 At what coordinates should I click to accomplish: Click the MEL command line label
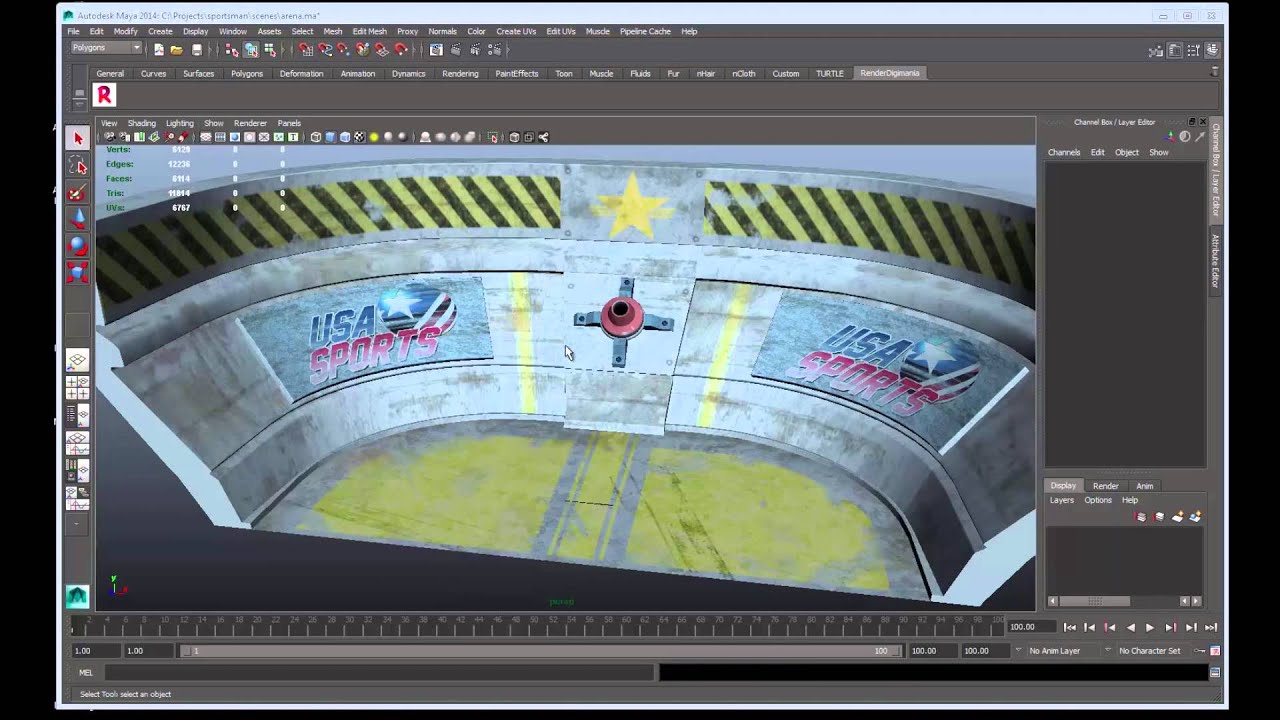86,673
